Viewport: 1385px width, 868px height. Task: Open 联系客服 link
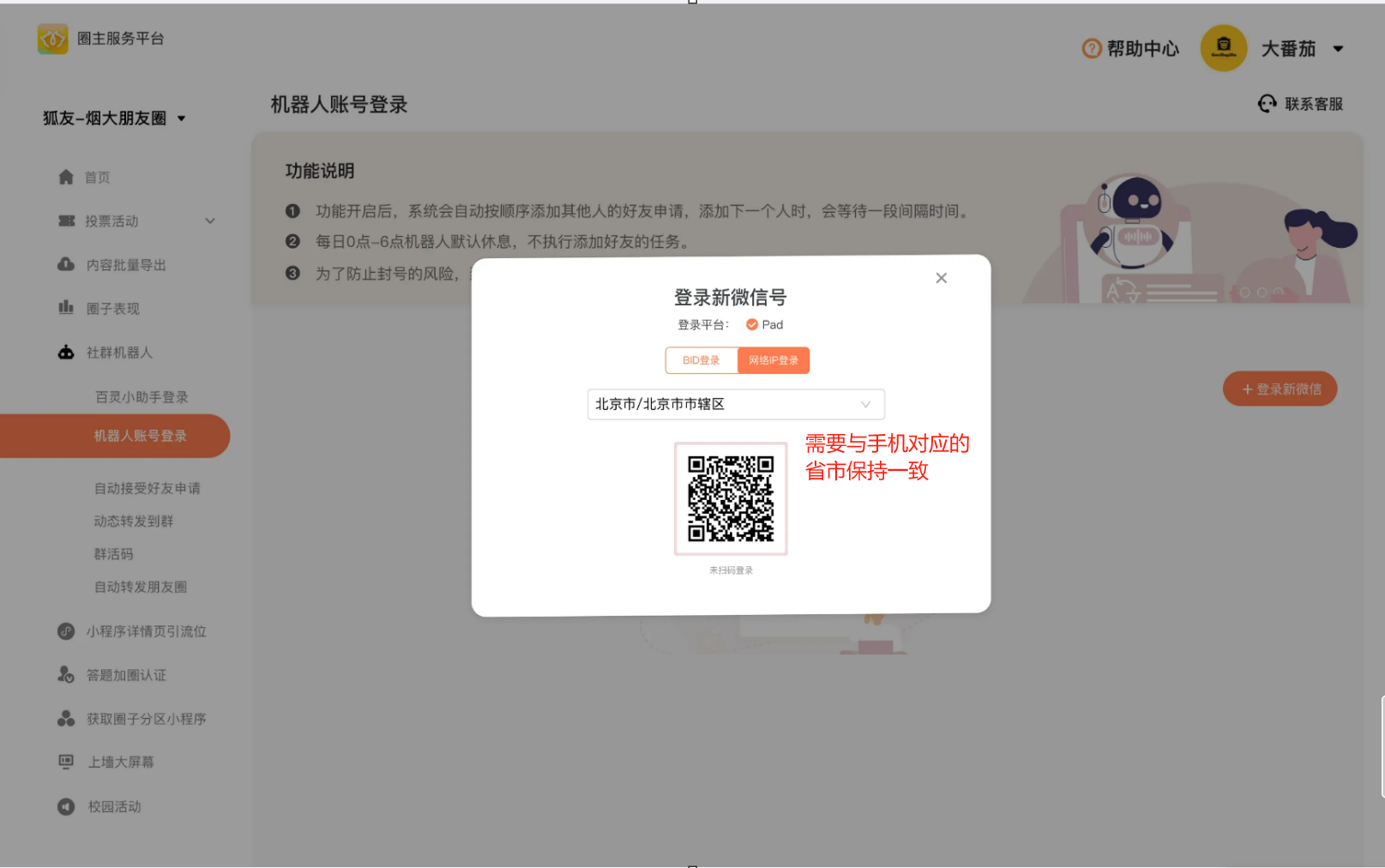point(1313,104)
